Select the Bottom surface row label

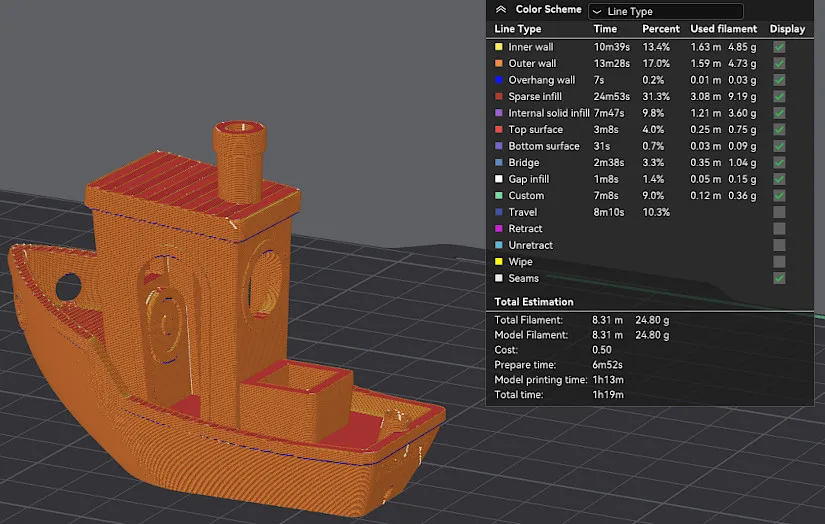pos(544,146)
